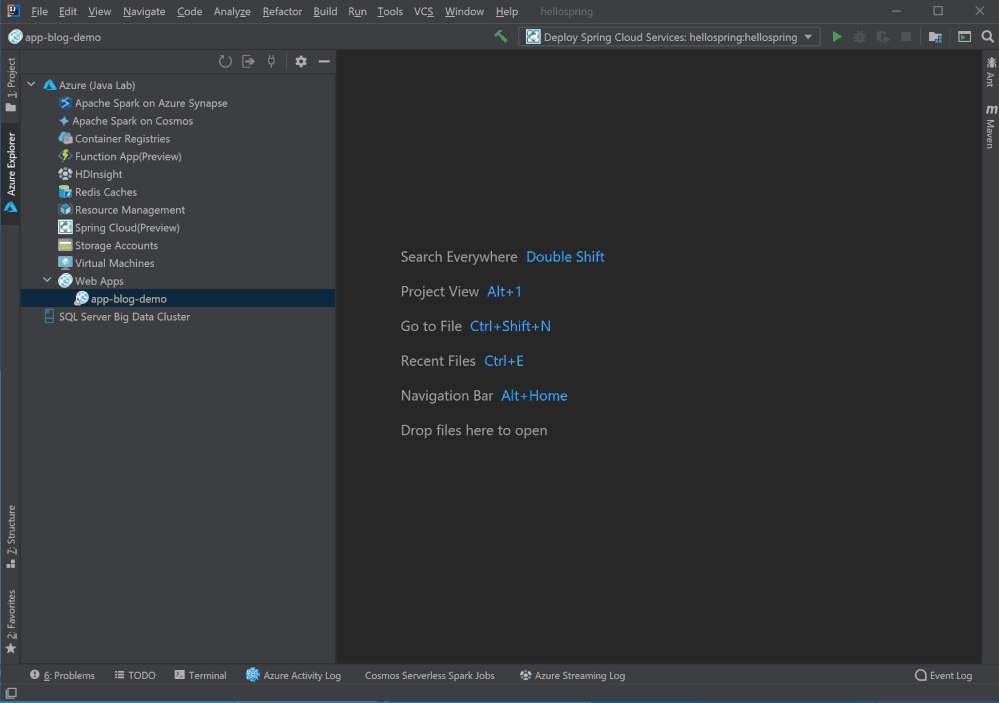Click the Refresh icon in Azure Explorer
This screenshot has height=703, width=999.
click(225, 62)
